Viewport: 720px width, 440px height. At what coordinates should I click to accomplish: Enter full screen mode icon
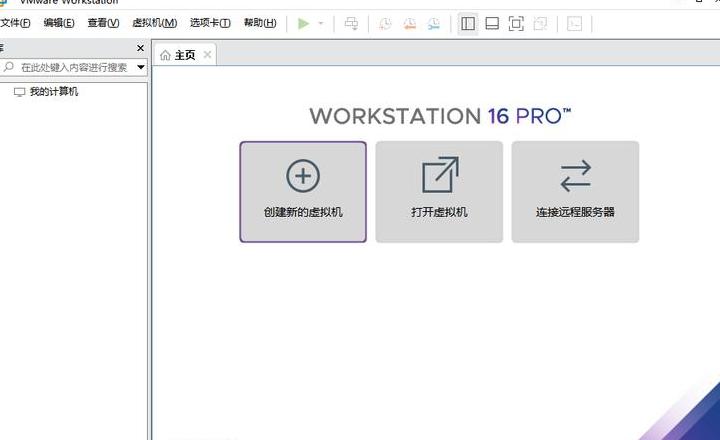pyautogui.click(x=516, y=23)
